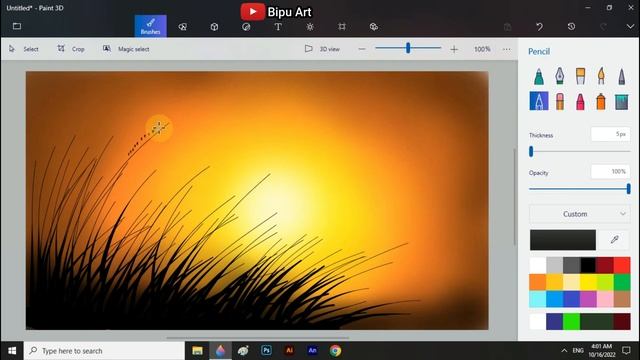Click the Redo icon
The image size is (640, 360).
[603, 27]
